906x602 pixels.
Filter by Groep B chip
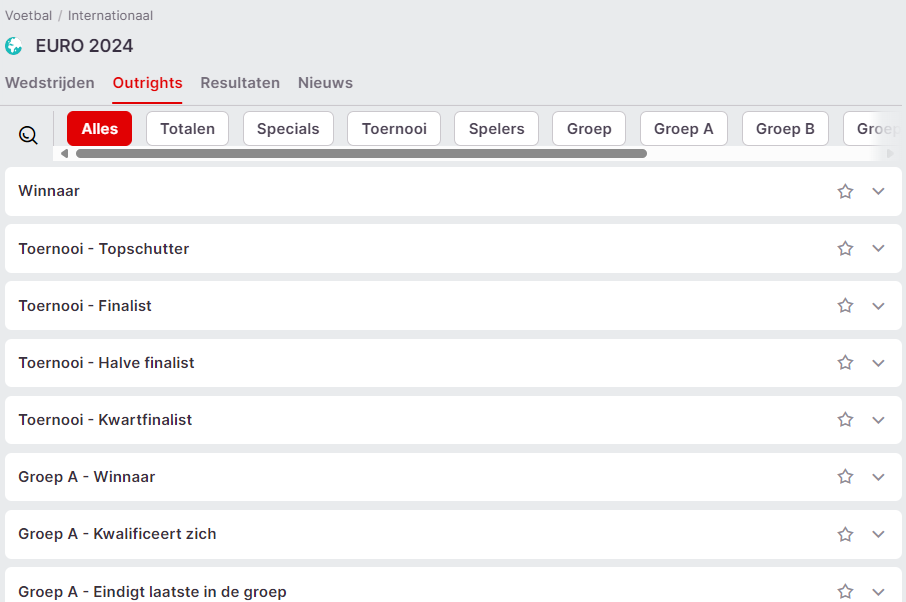[785, 128]
